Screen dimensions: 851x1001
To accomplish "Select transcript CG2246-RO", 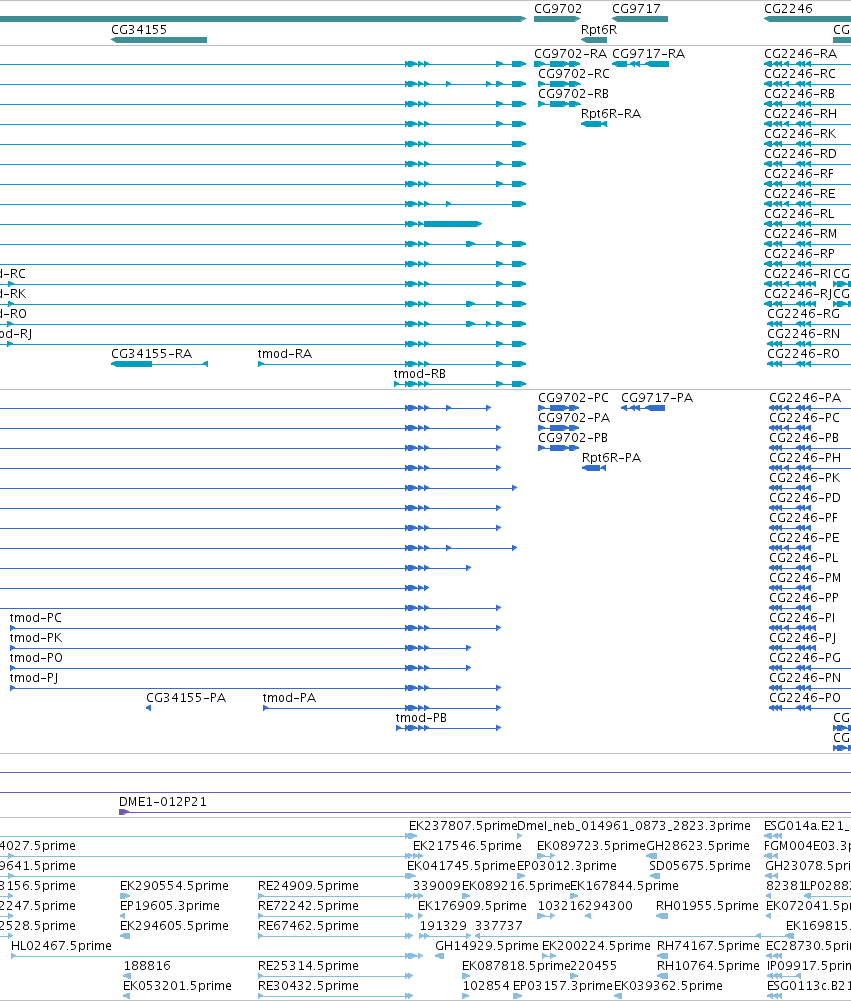I will click(803, 354).
